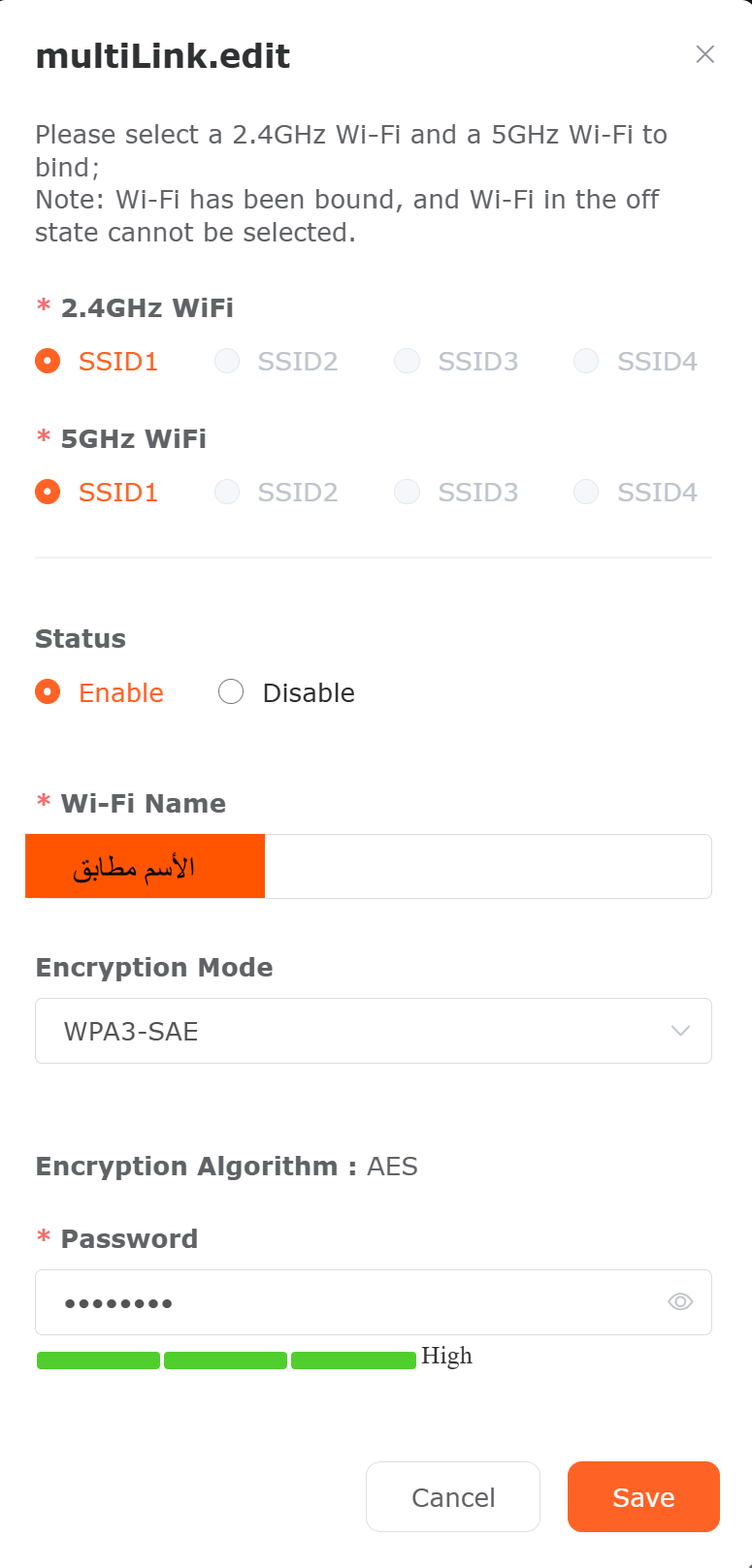Click the orange Arabic name tag
Screen dimensions: 752x1568
click(x=146, y=866)
